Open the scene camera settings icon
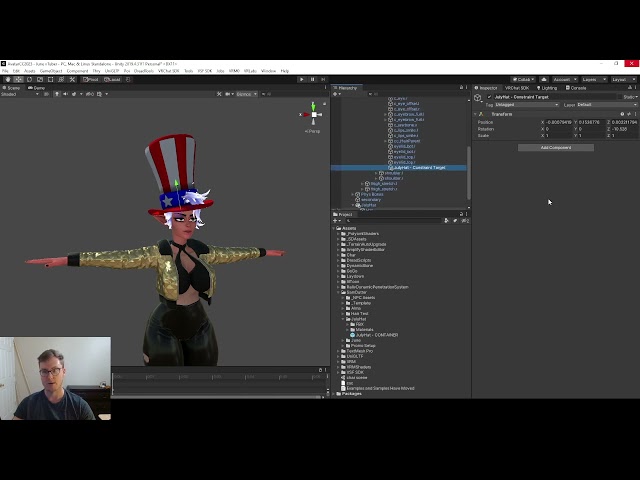640x480 pixels. [228, 94]
